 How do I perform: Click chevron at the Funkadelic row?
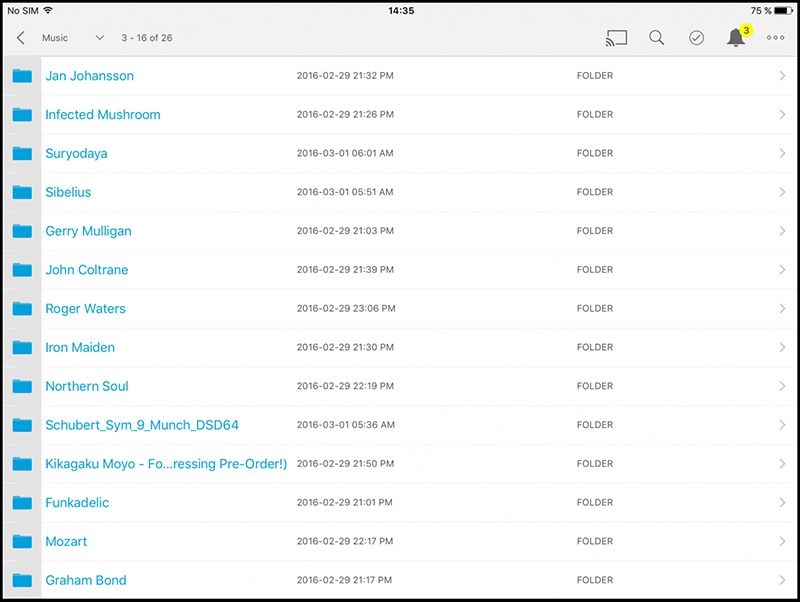click(782, 502)
